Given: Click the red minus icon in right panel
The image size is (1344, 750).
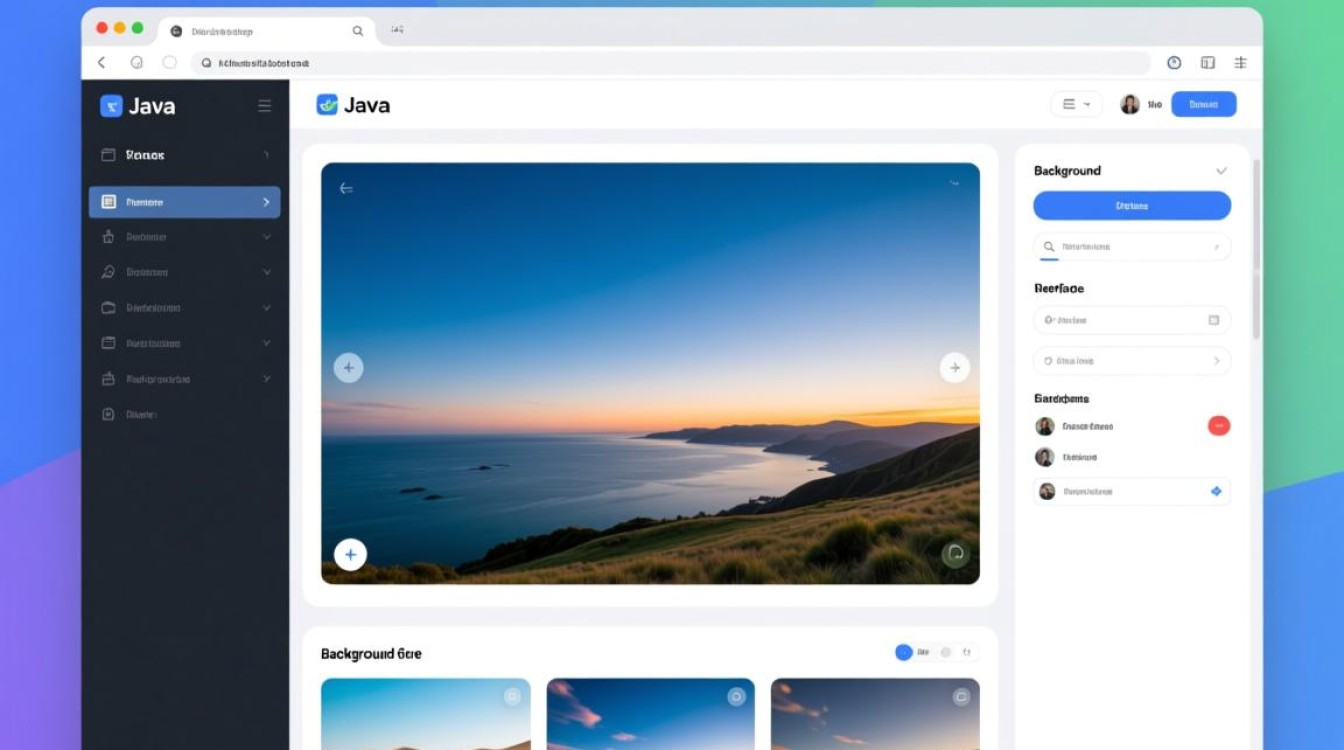Looking at the screenshot, I should point(1218,426).
